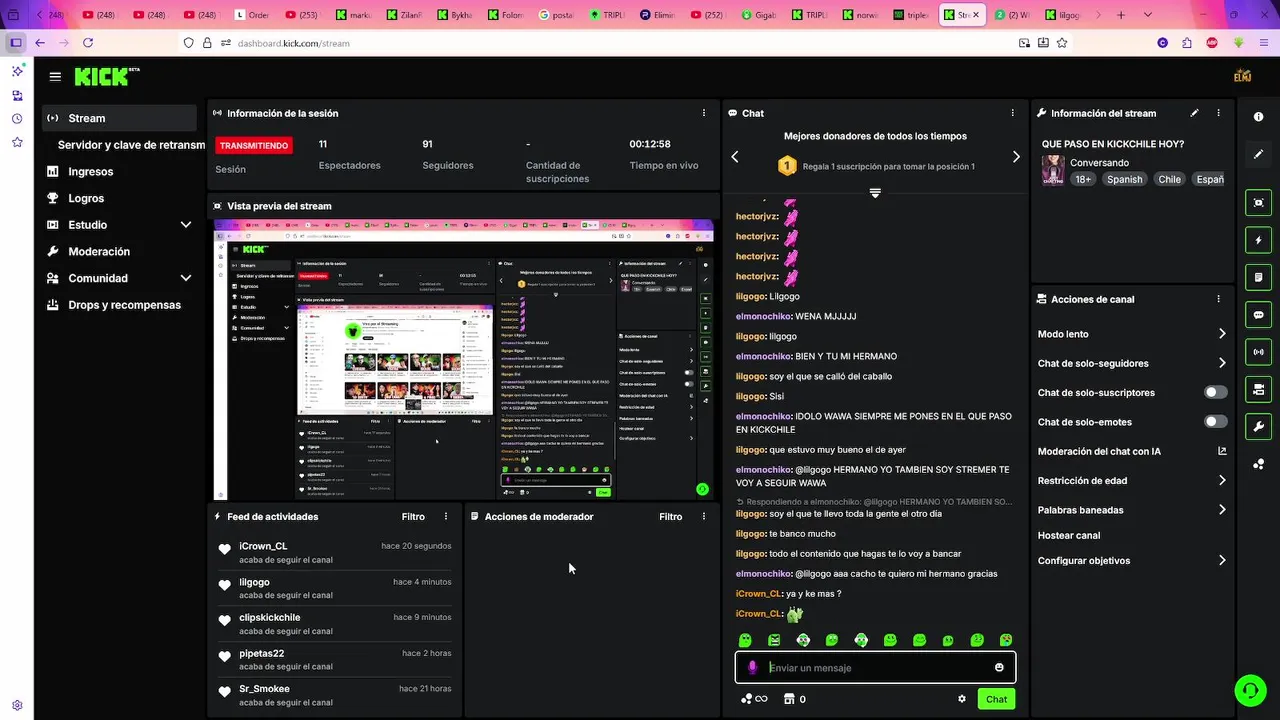Open the Acciones de moderador three-dot menu
The height and width of the screenshot is (720, 1280).
point(704,517)
